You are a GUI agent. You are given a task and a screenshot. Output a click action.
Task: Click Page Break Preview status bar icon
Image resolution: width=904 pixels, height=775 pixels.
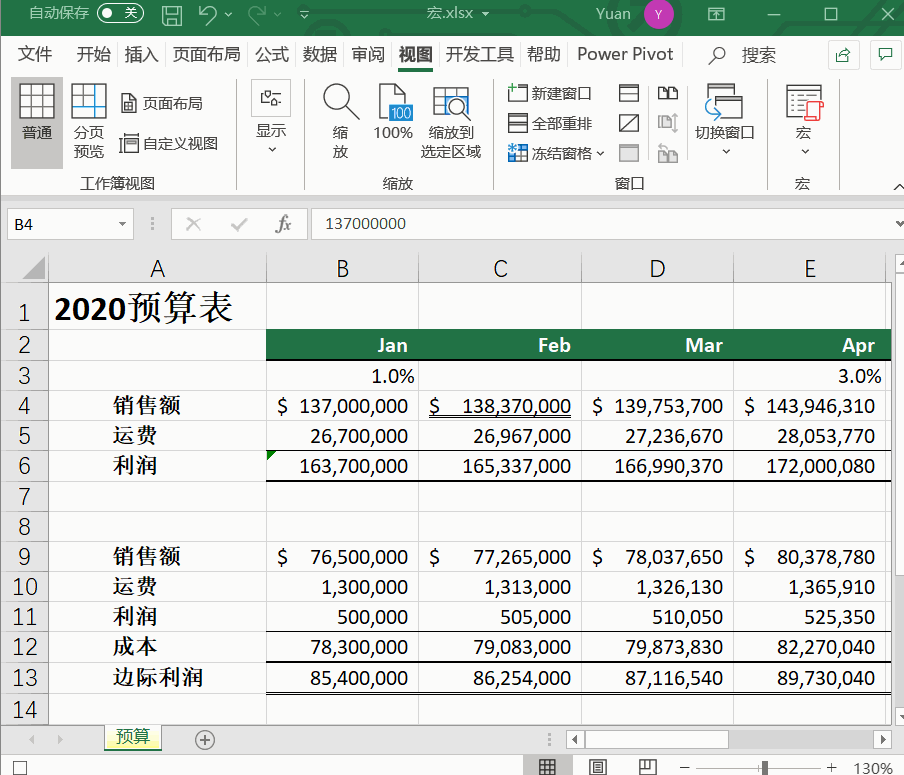coord(647,766)
